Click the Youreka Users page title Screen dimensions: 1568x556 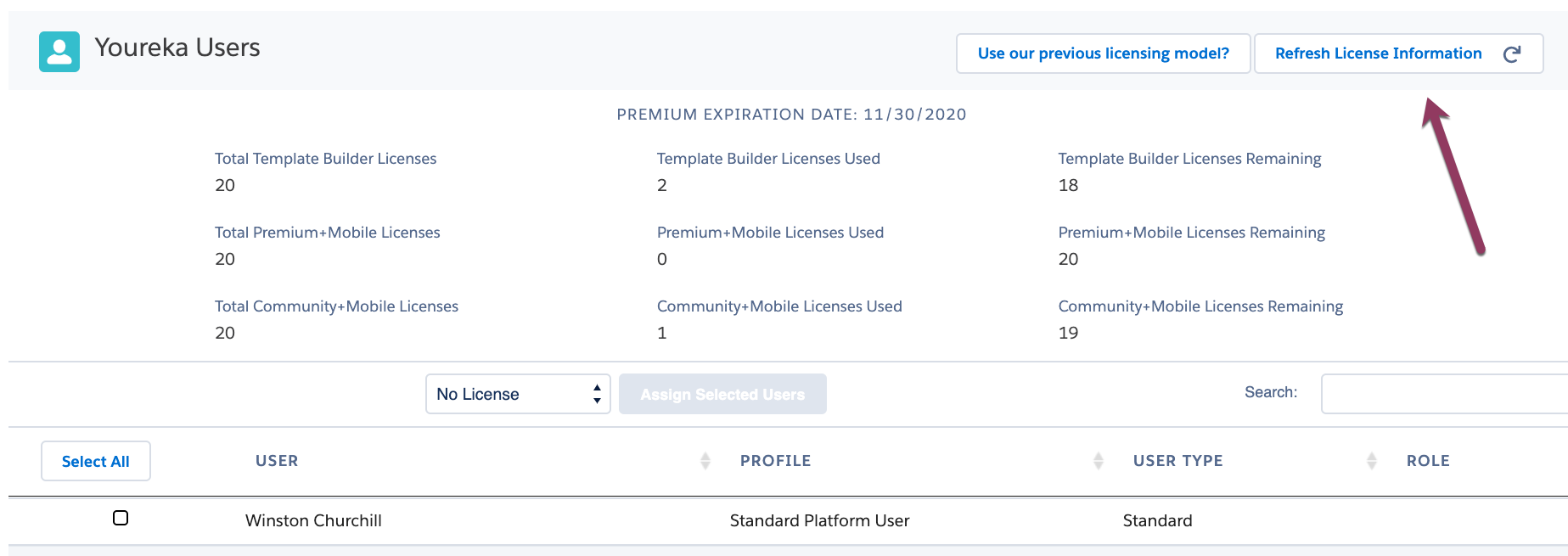pyautogui.click(x=177, y=48)
